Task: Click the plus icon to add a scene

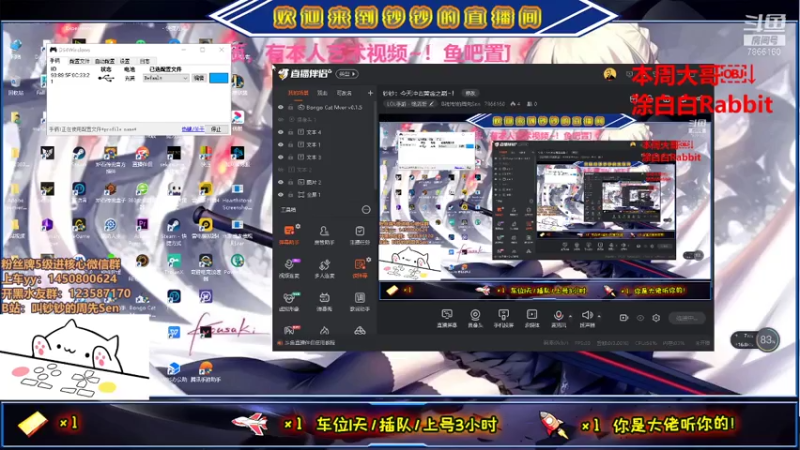Action: click(370, 93)
